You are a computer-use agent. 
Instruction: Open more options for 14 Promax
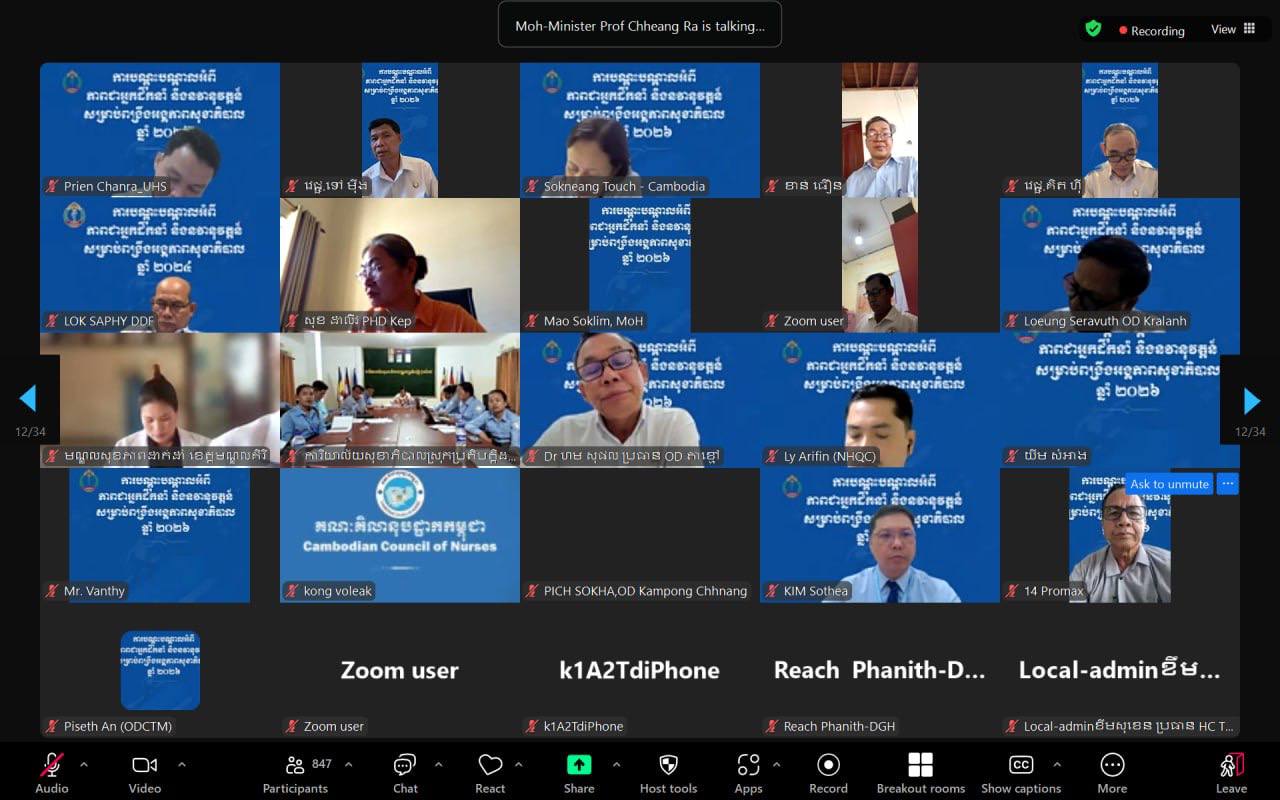click(x=1228, y=484)
